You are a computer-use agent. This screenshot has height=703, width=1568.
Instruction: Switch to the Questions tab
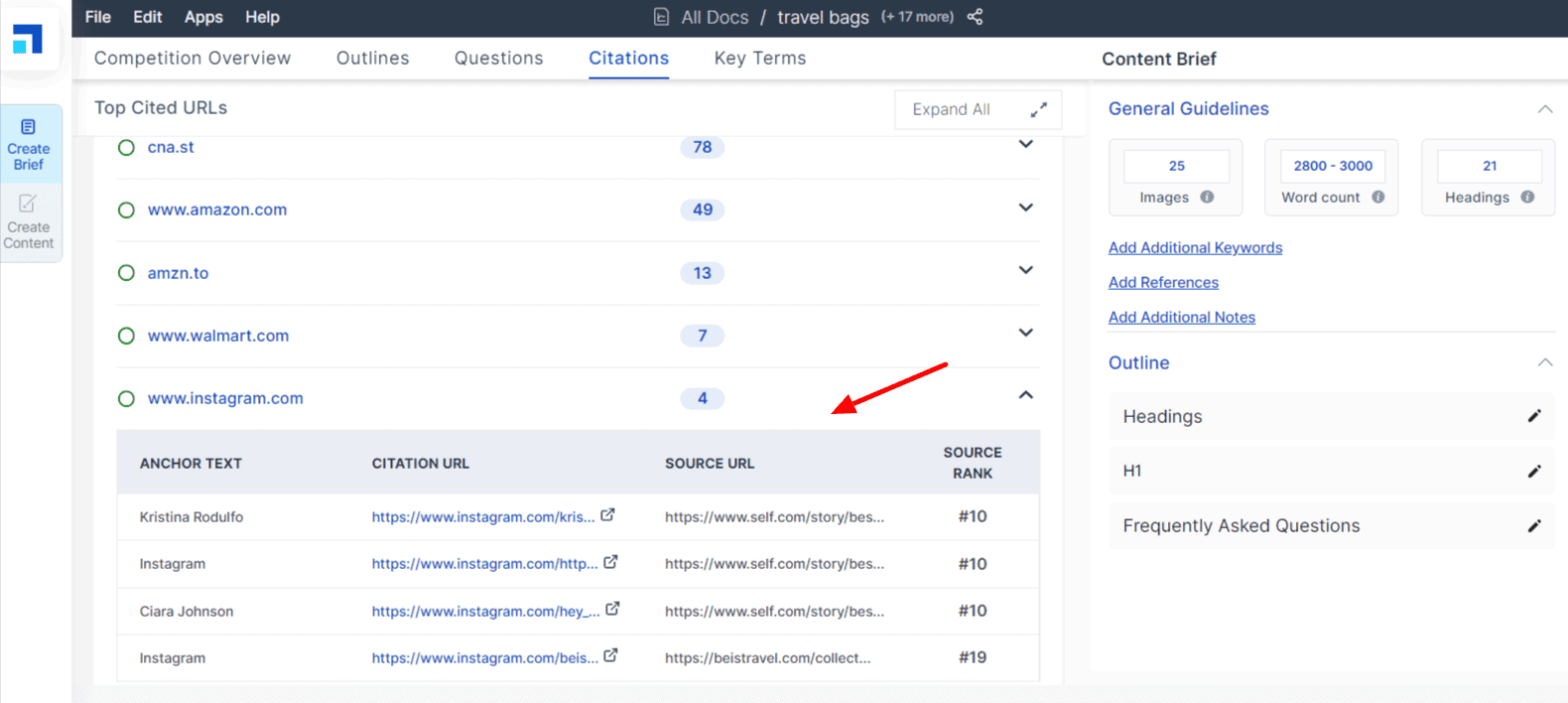(498, 58)
